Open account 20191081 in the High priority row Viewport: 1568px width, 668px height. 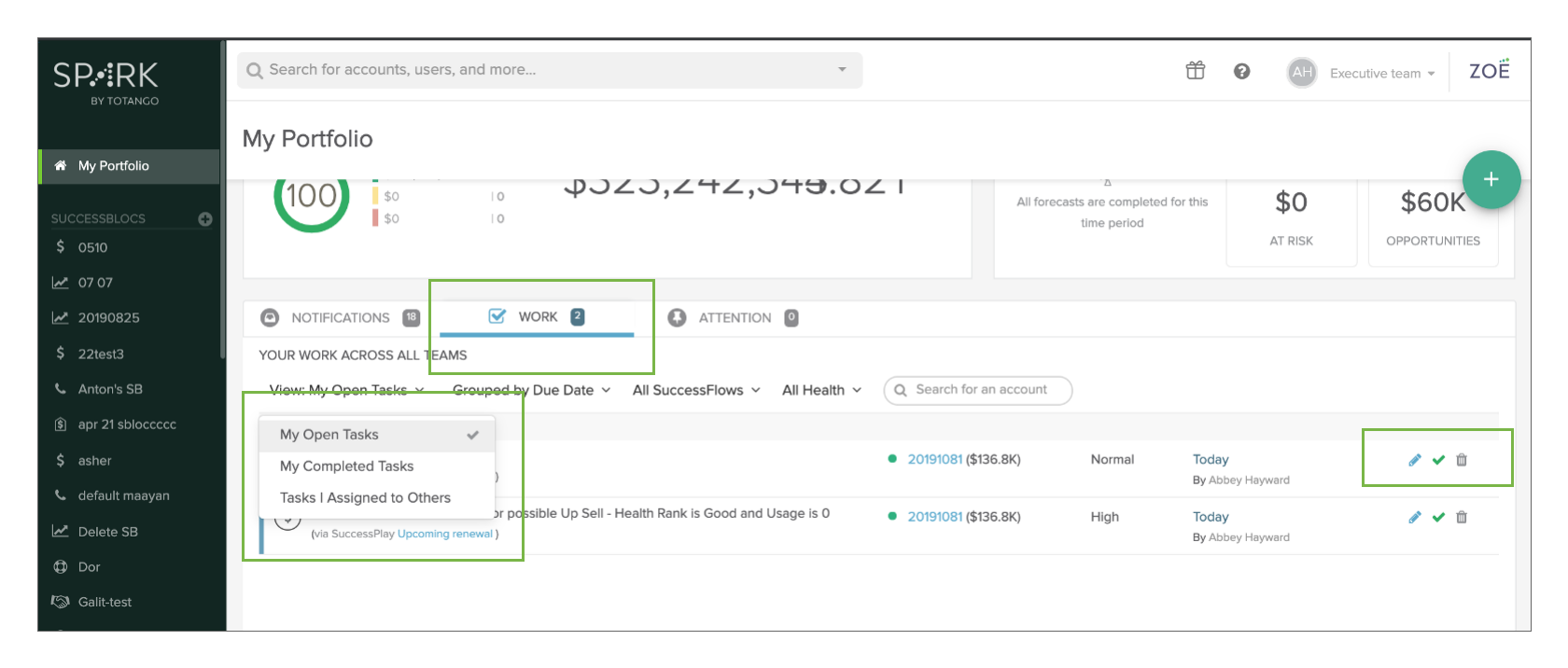point(934,517)
